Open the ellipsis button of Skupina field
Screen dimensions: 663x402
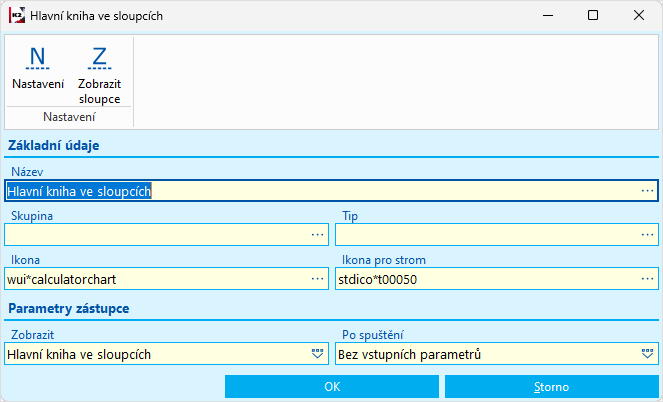pos(318,235)
